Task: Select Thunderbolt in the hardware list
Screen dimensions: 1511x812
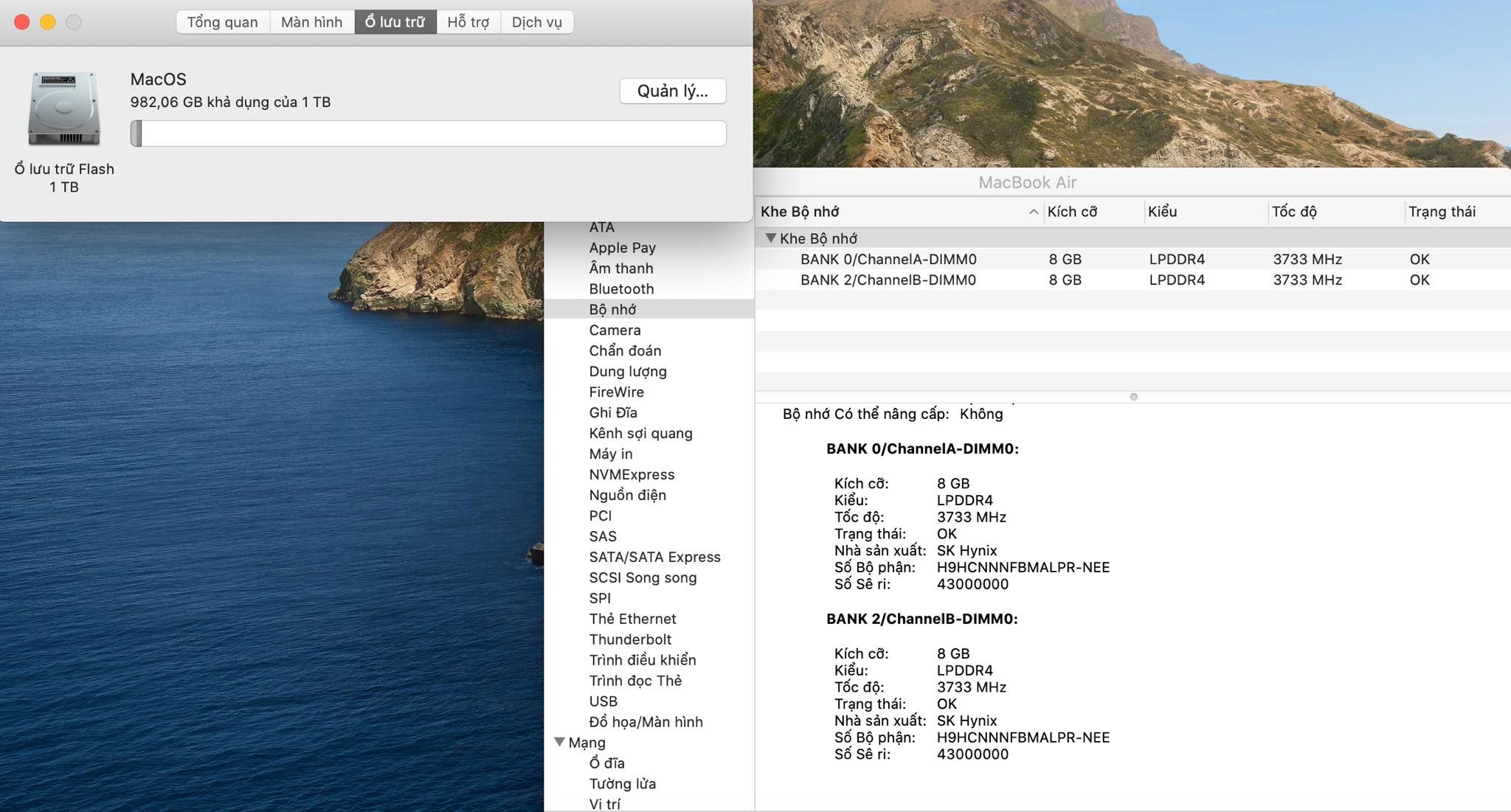Action: coord(630,639)
